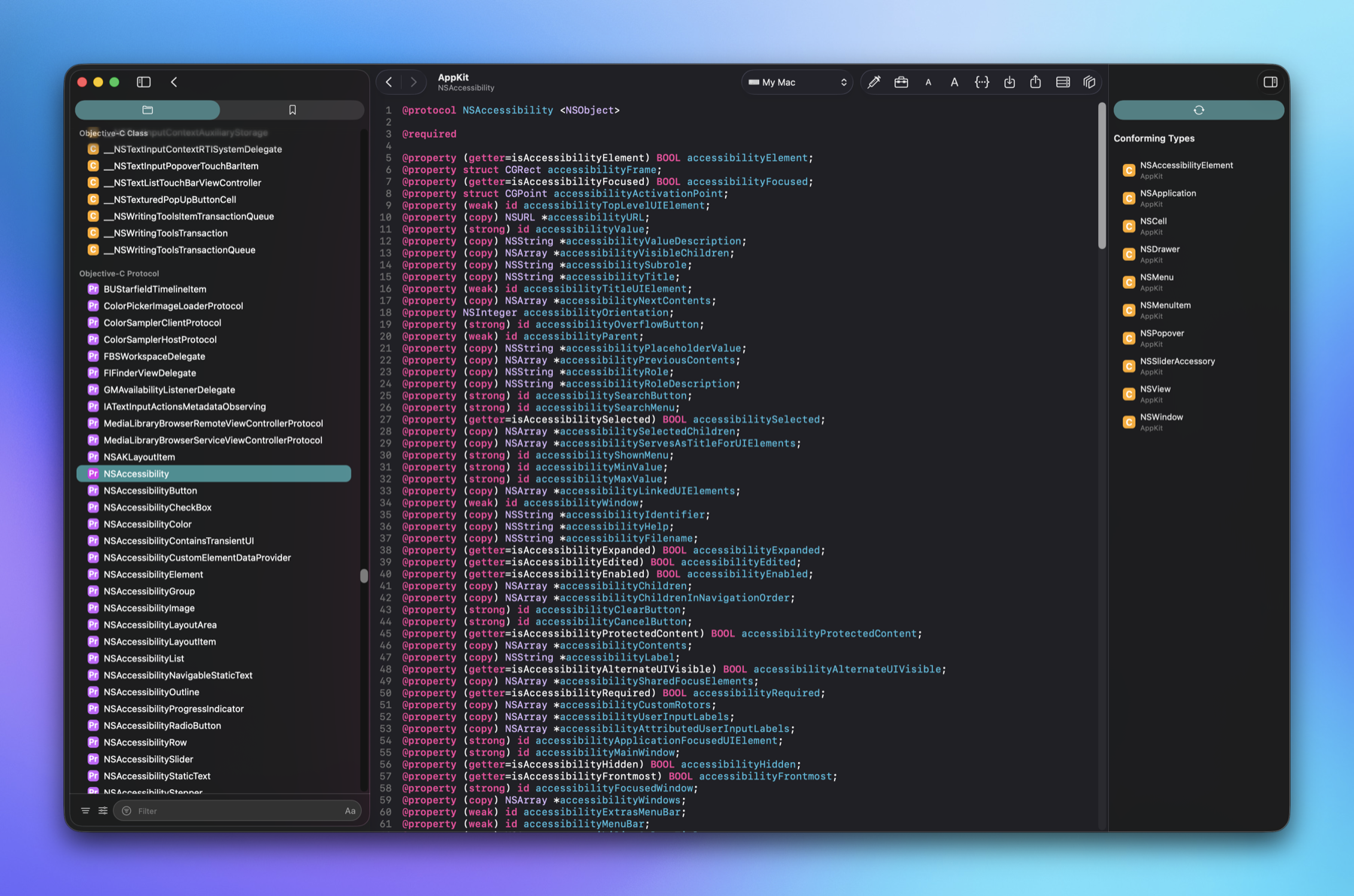Click the code editor scrollbar thumb
Image resolution: width=1354 pixels, height=896 pixels.
[x=1102, y=175]
